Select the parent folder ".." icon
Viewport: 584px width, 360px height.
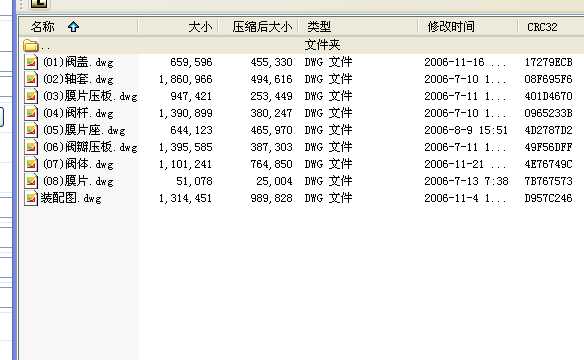[x=31, y=46]
